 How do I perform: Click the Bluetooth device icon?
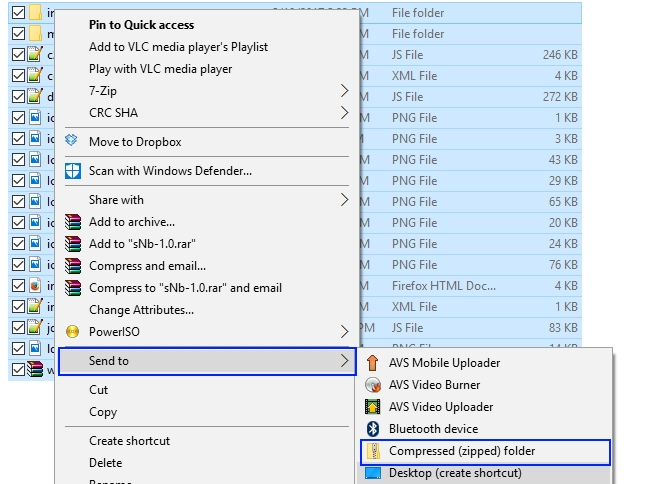(x=373, y=429)
